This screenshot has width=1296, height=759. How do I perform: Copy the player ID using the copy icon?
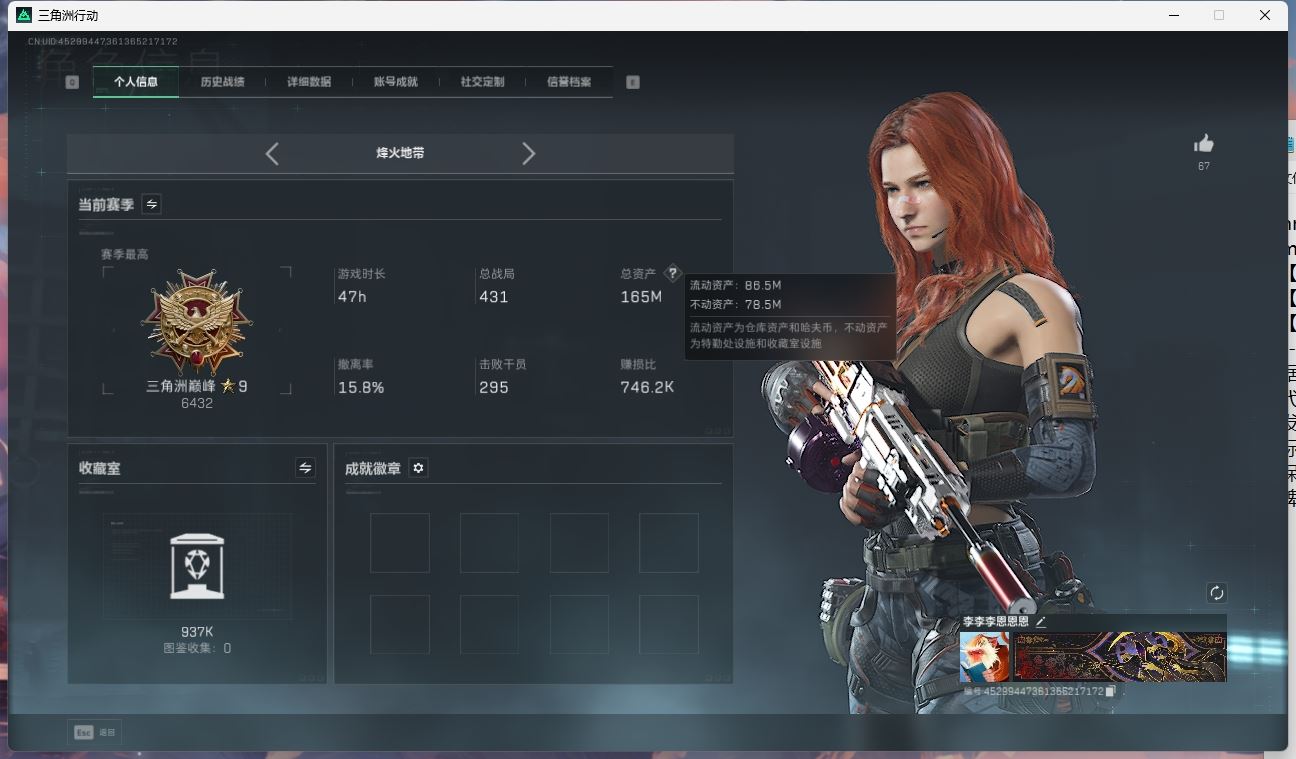click(x=1110, y=691)
